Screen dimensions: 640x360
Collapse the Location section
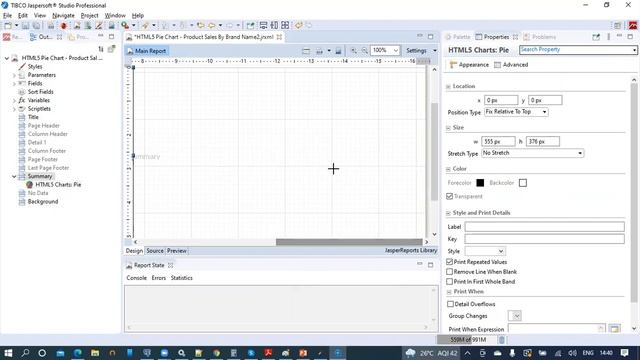pyautogui.click(x=448, y=87)
